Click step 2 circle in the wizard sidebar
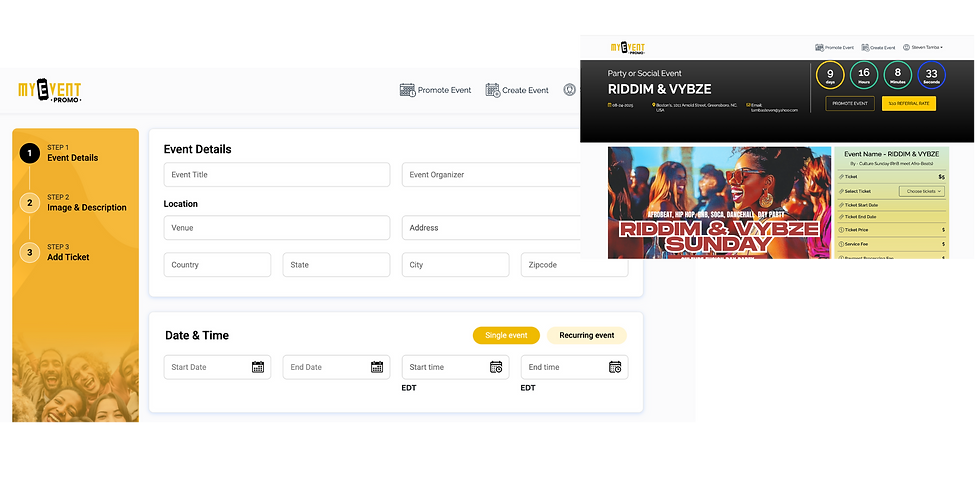980x490 pixels. pos(29,203)
